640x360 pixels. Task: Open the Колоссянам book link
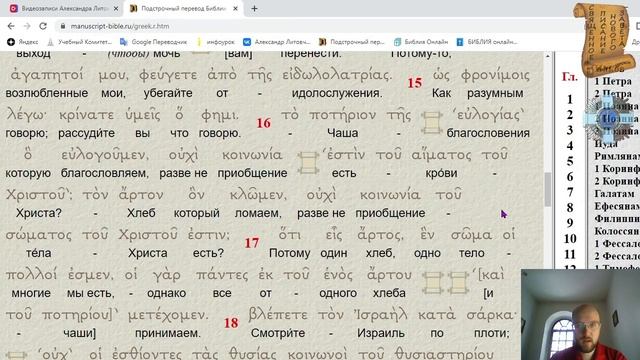pos(617,231)
